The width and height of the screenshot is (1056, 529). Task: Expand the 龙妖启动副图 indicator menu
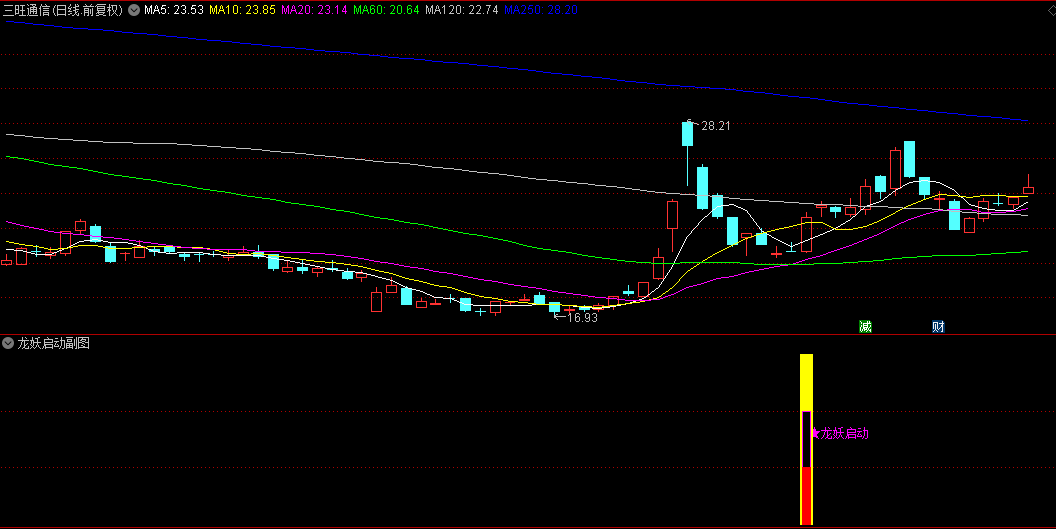click(8, 343)
